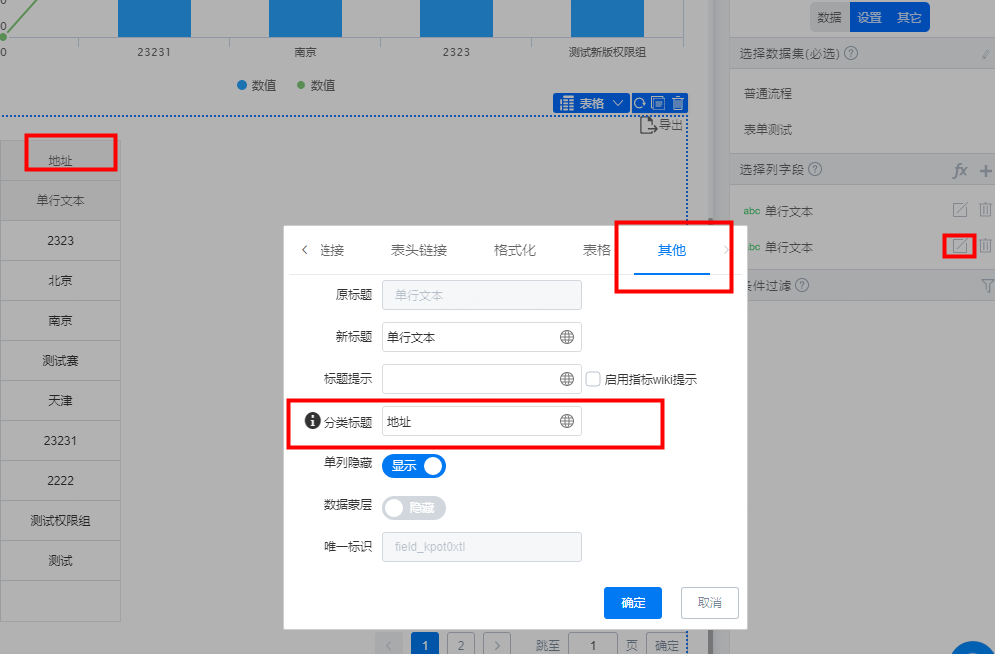Click globe icon in 标题提示 field
The width and height of the screenshot is (995, 654).
567,379
